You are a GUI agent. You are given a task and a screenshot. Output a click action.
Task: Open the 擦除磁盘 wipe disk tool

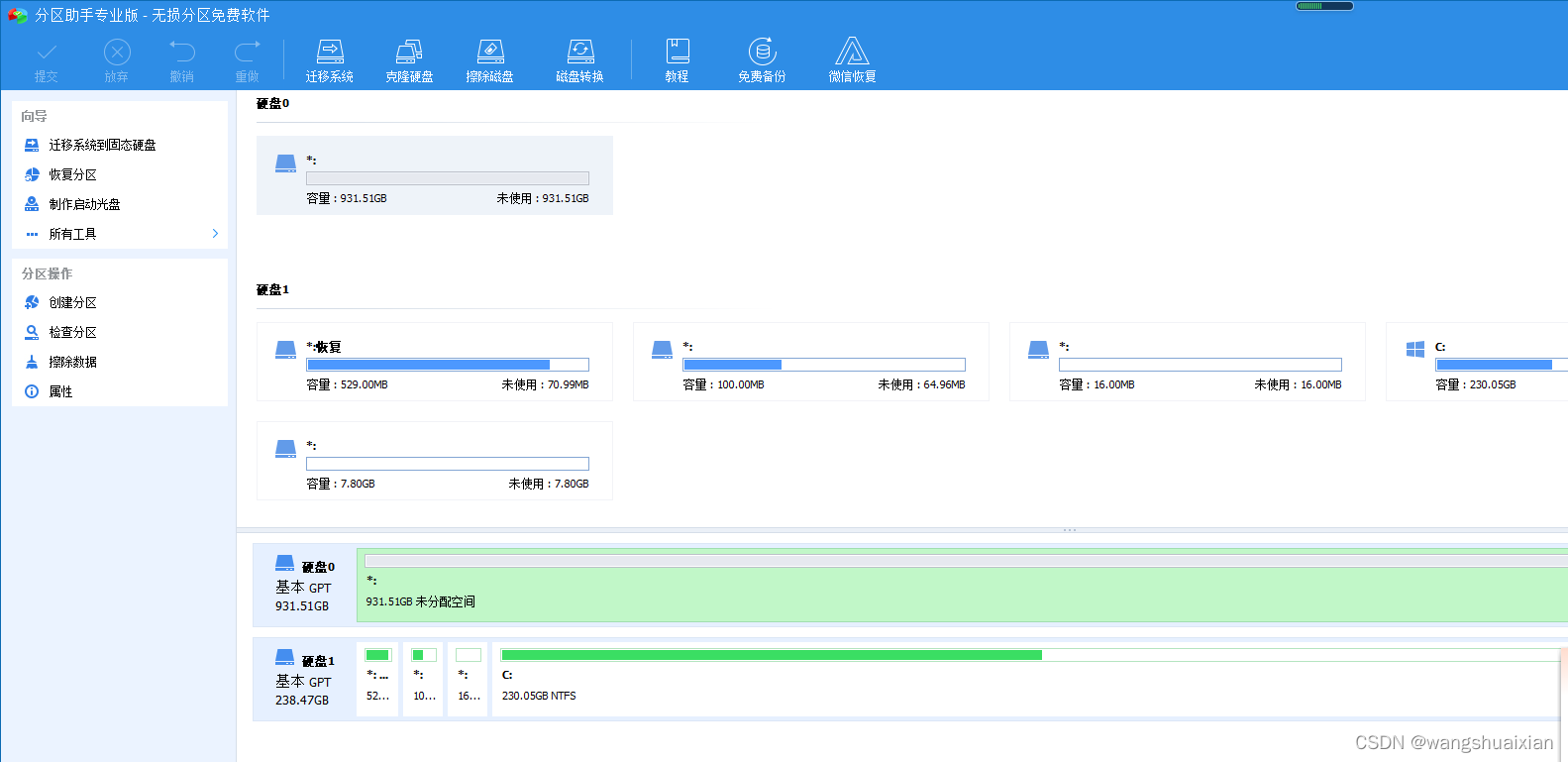[490, 61]
